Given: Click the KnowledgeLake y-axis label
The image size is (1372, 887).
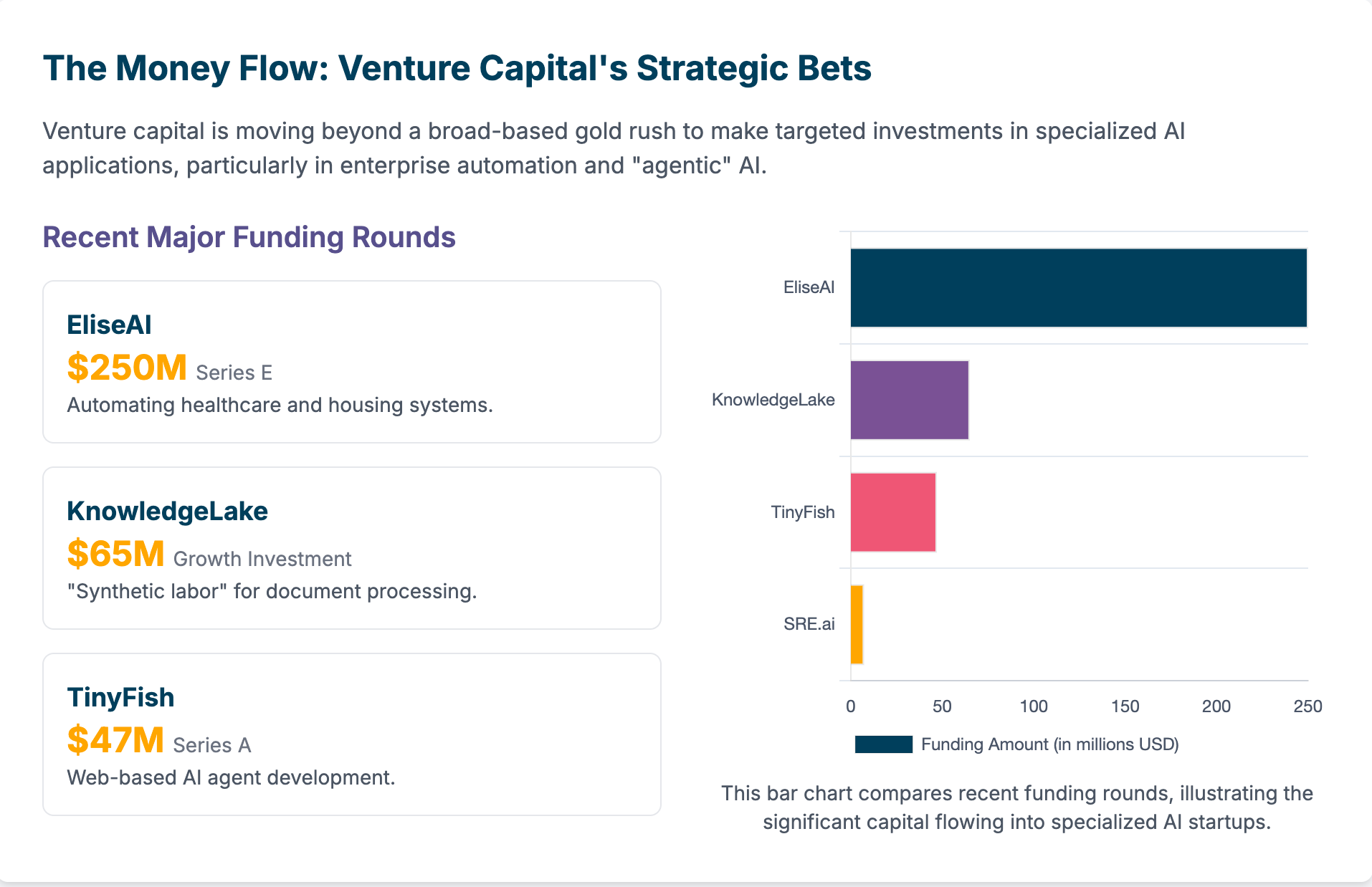Looking at the screenshot, I should pyautogui.click(x=773, y=400).
